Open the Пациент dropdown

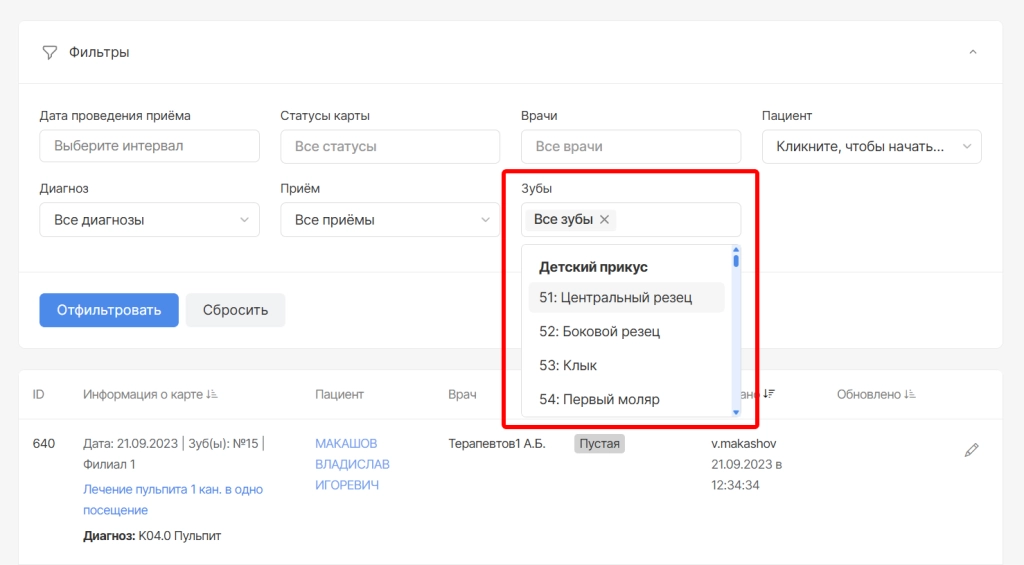point(871,146)
